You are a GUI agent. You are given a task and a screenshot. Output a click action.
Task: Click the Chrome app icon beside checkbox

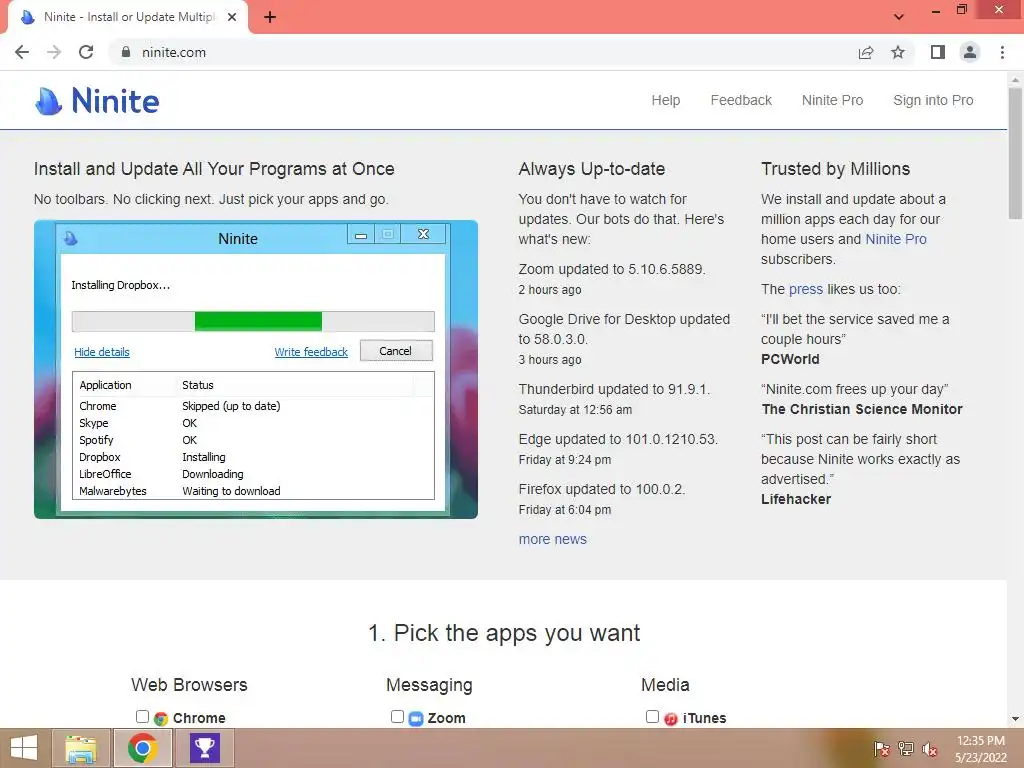coord(161,718)
